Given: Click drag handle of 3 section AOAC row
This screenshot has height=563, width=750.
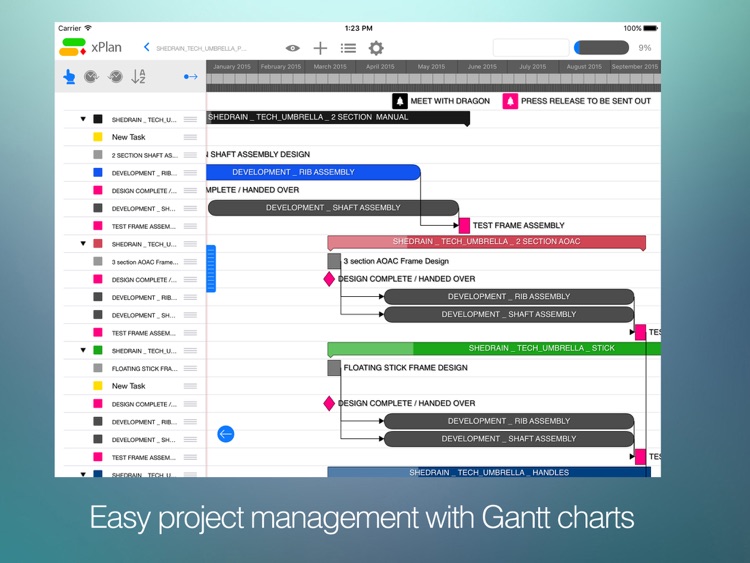Looking at the screenshot, I should 190,262.
